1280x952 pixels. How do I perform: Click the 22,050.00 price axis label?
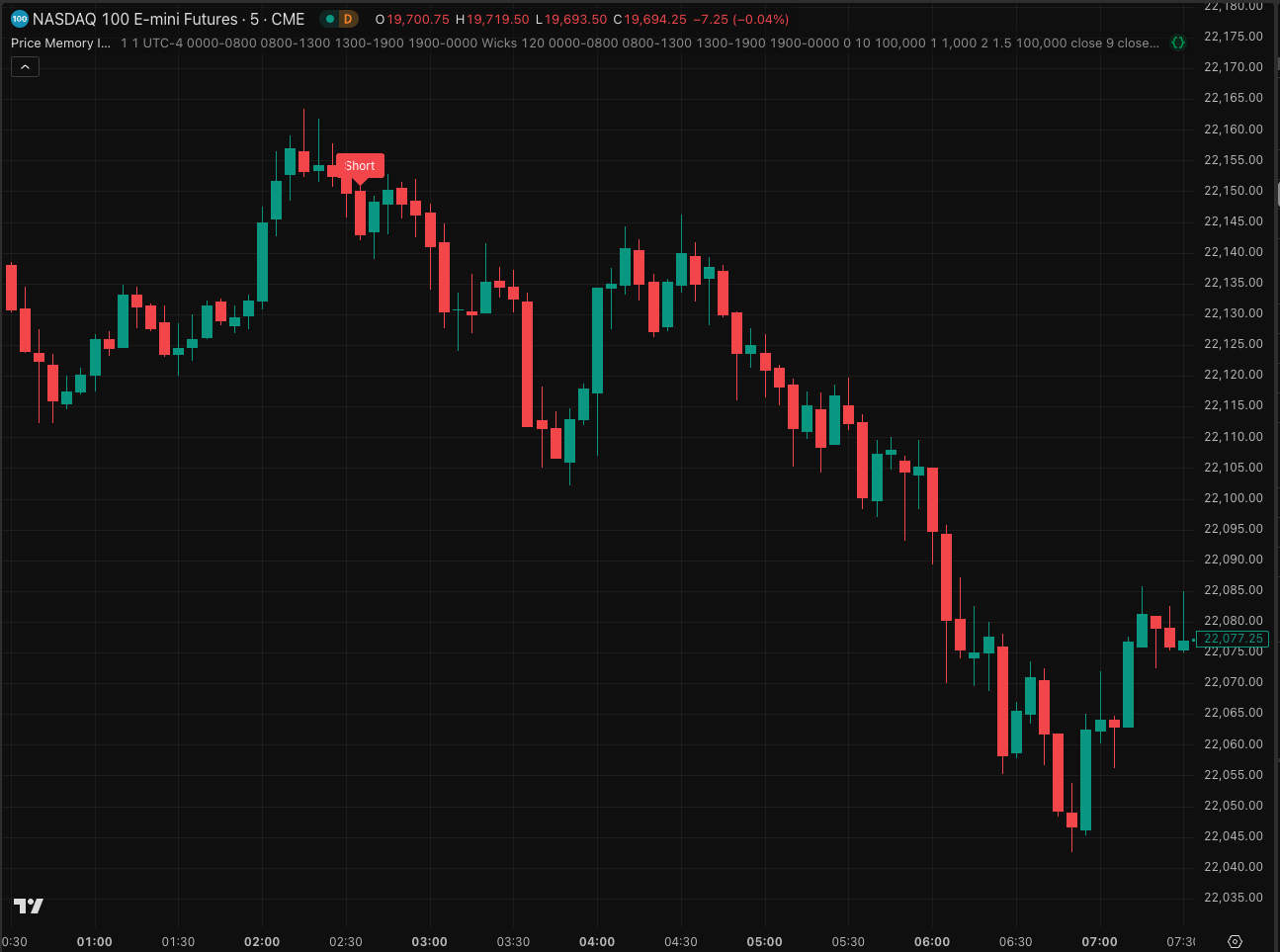pos(1233,805)
